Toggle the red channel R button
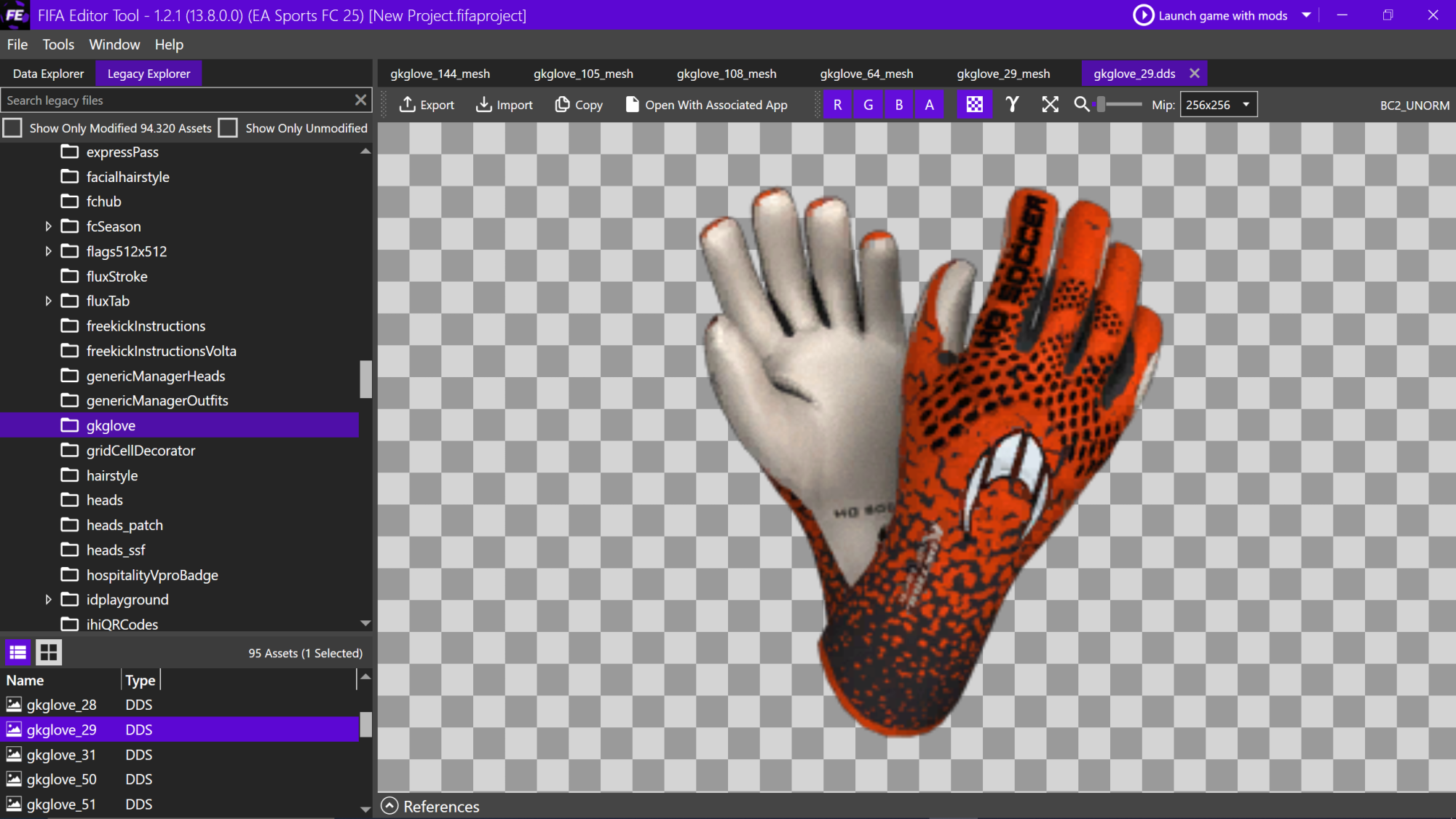This screenshot has height=819, width=1456. click(x=838, y=105)
